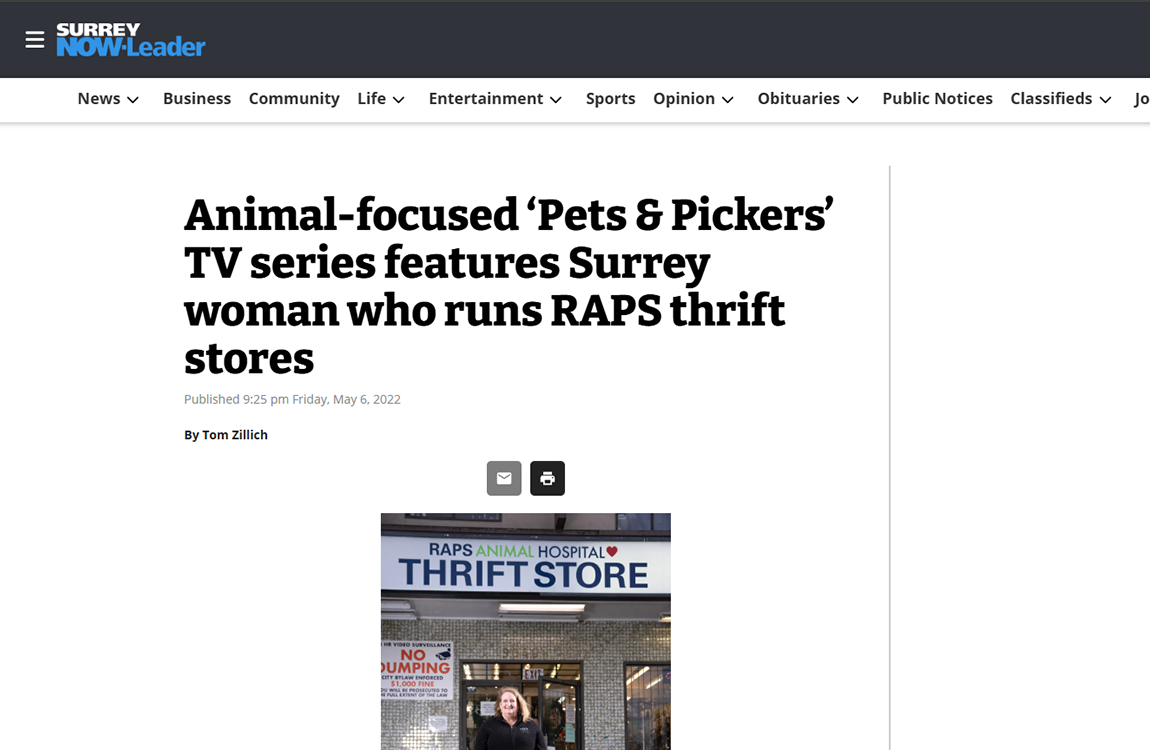This screenshot has width=1150, height=750.
Task: Open the hamburger menu icon
Action: click(x=34, y=40)
